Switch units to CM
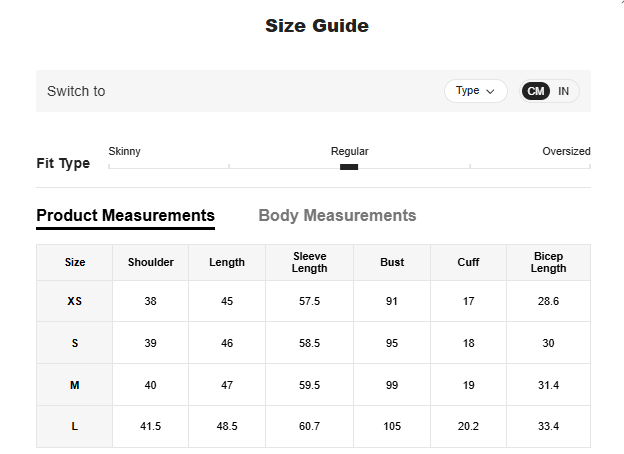624x454 pixels. (536, 91)
